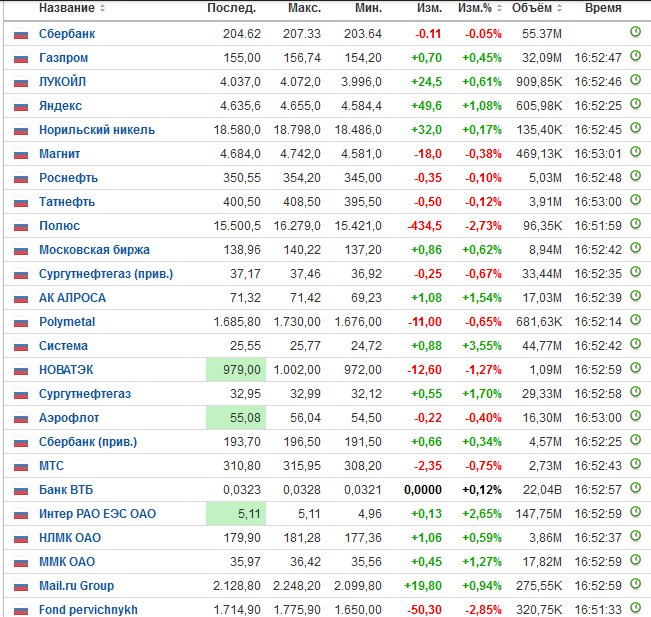
Task: Open the Mail.ru Group stock link
Action: (76, 586)
